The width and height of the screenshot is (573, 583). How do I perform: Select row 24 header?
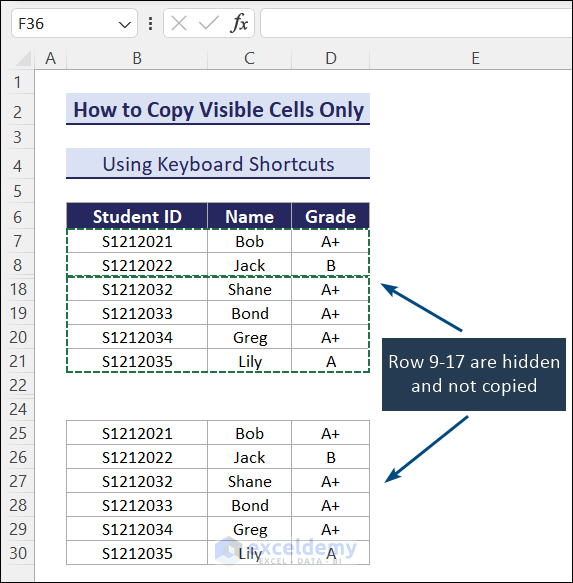click(17, 409)
